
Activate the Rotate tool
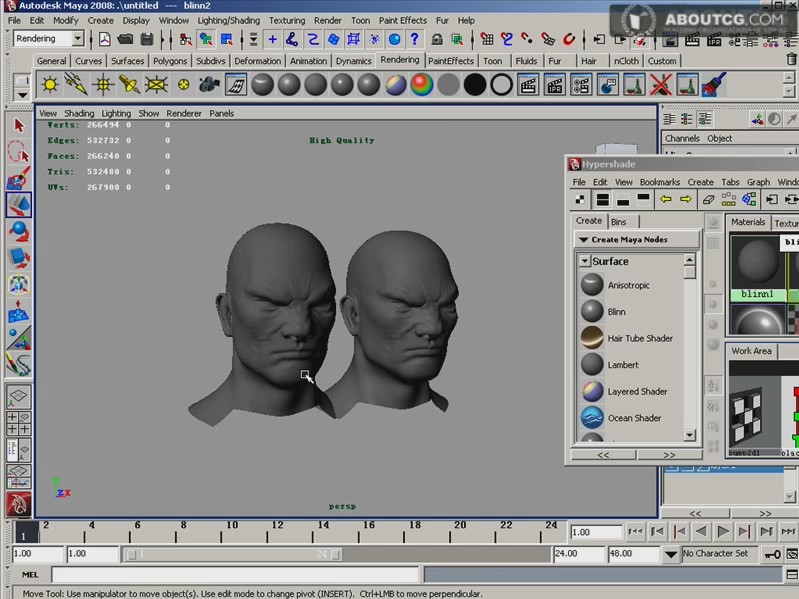(x=19, y=231)
